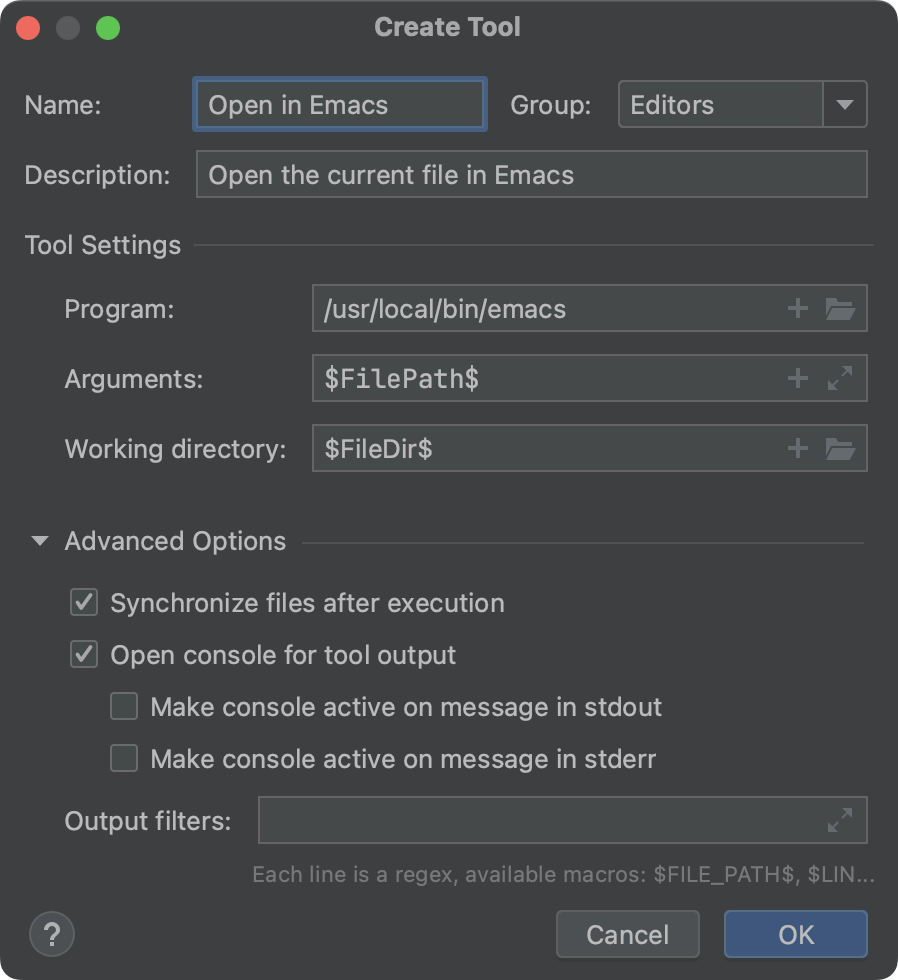Browse for the Program executable
Screen dimensions: 898x980
842,309
